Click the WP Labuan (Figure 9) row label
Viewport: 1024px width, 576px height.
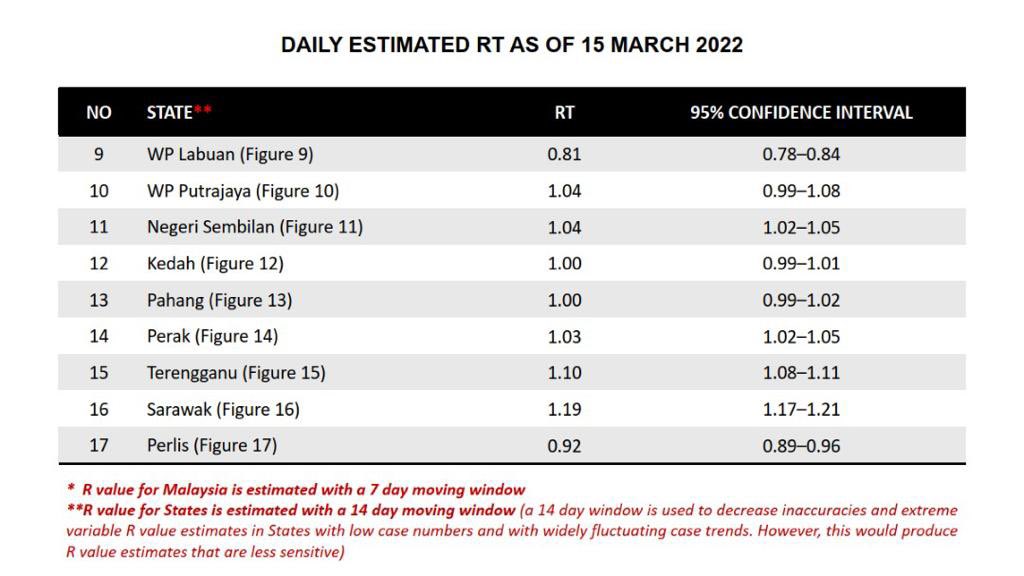(x=230, y=154)
